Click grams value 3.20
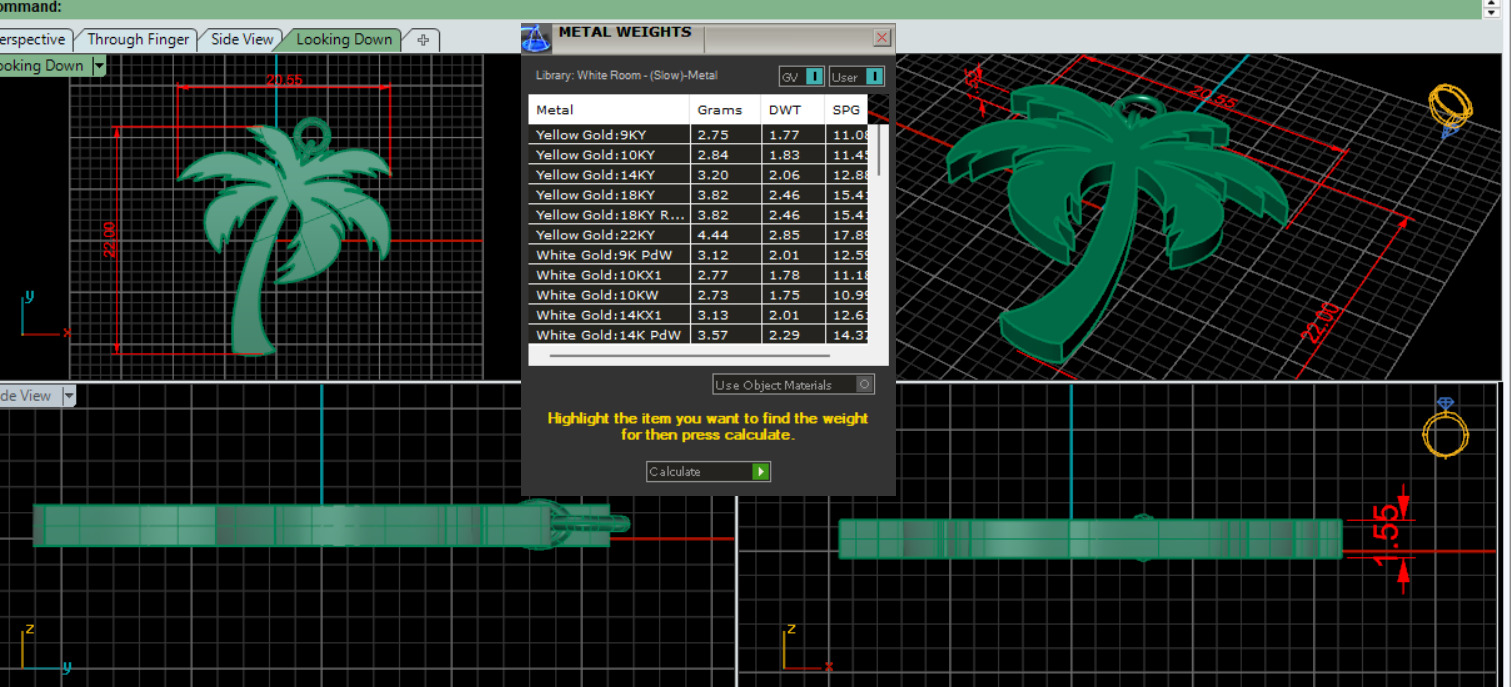1511x687 pixels. (x=712, y=175)
